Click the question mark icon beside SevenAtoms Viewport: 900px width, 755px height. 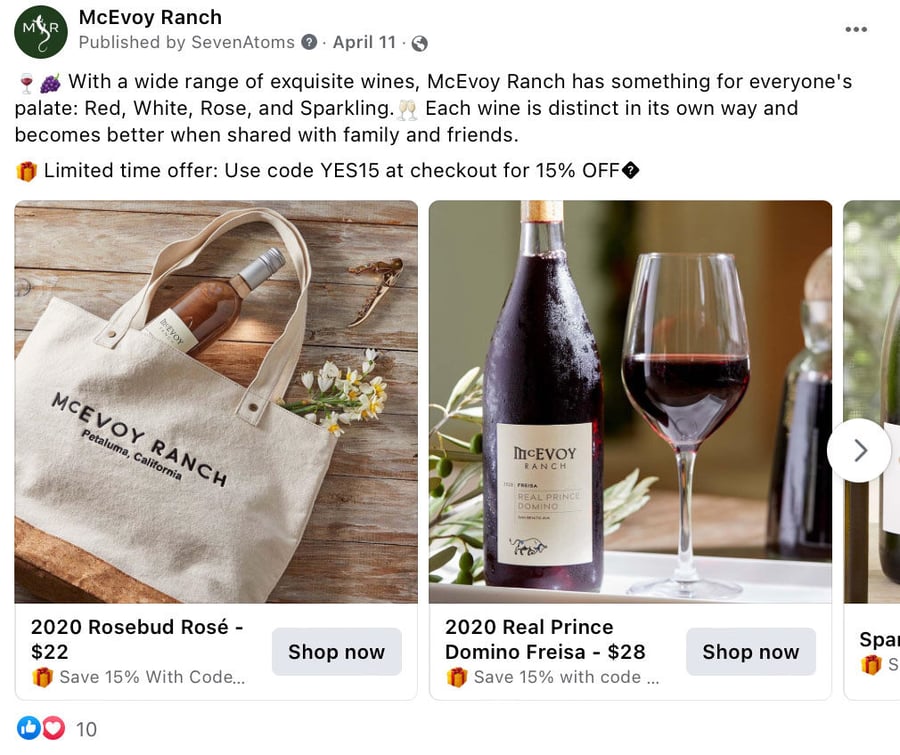point(310,42)
